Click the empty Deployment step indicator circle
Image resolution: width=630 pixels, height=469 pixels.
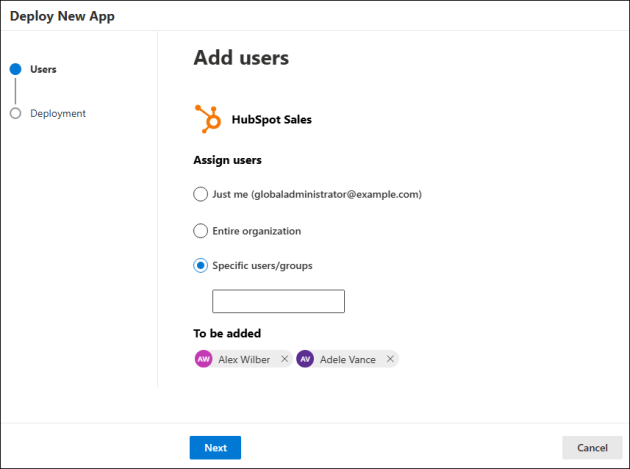point(16,113)
